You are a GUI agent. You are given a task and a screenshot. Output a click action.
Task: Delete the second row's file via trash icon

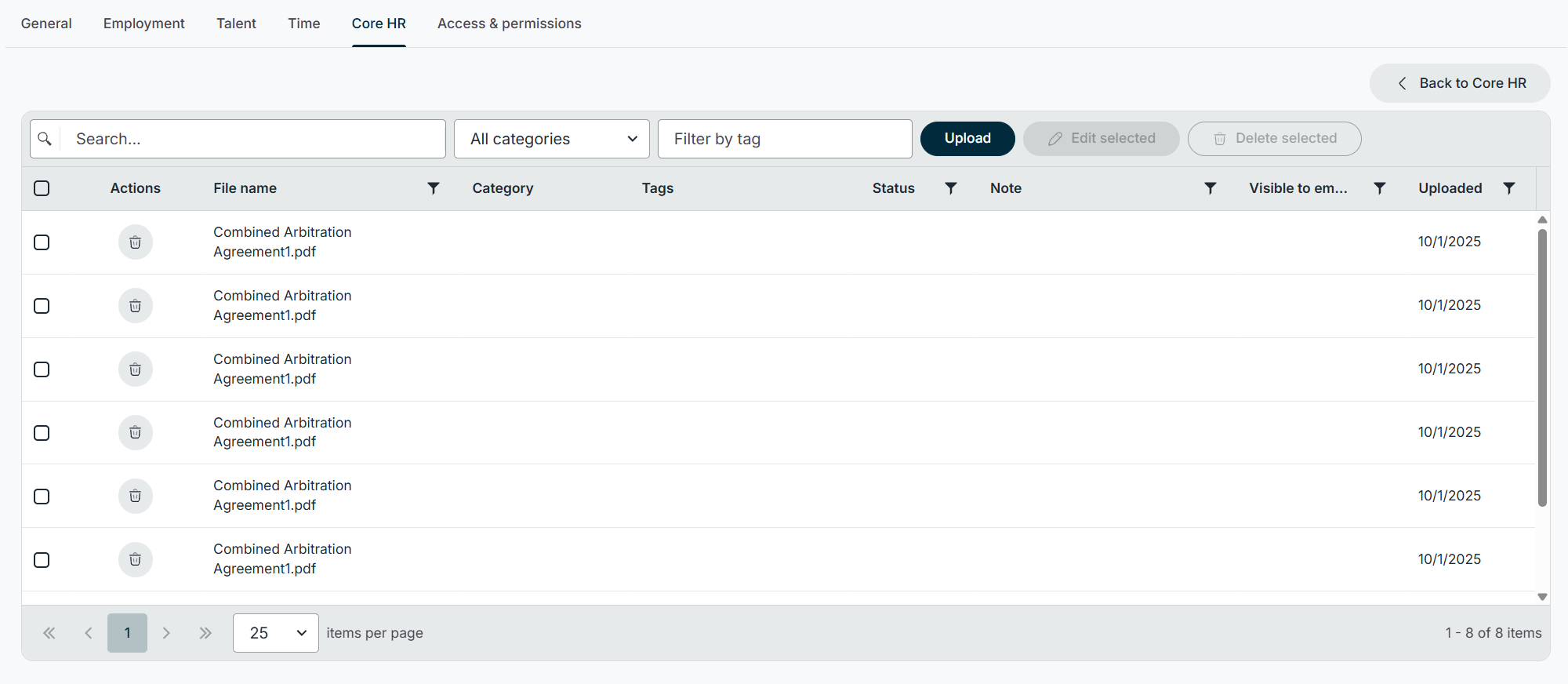pos(136,306)
